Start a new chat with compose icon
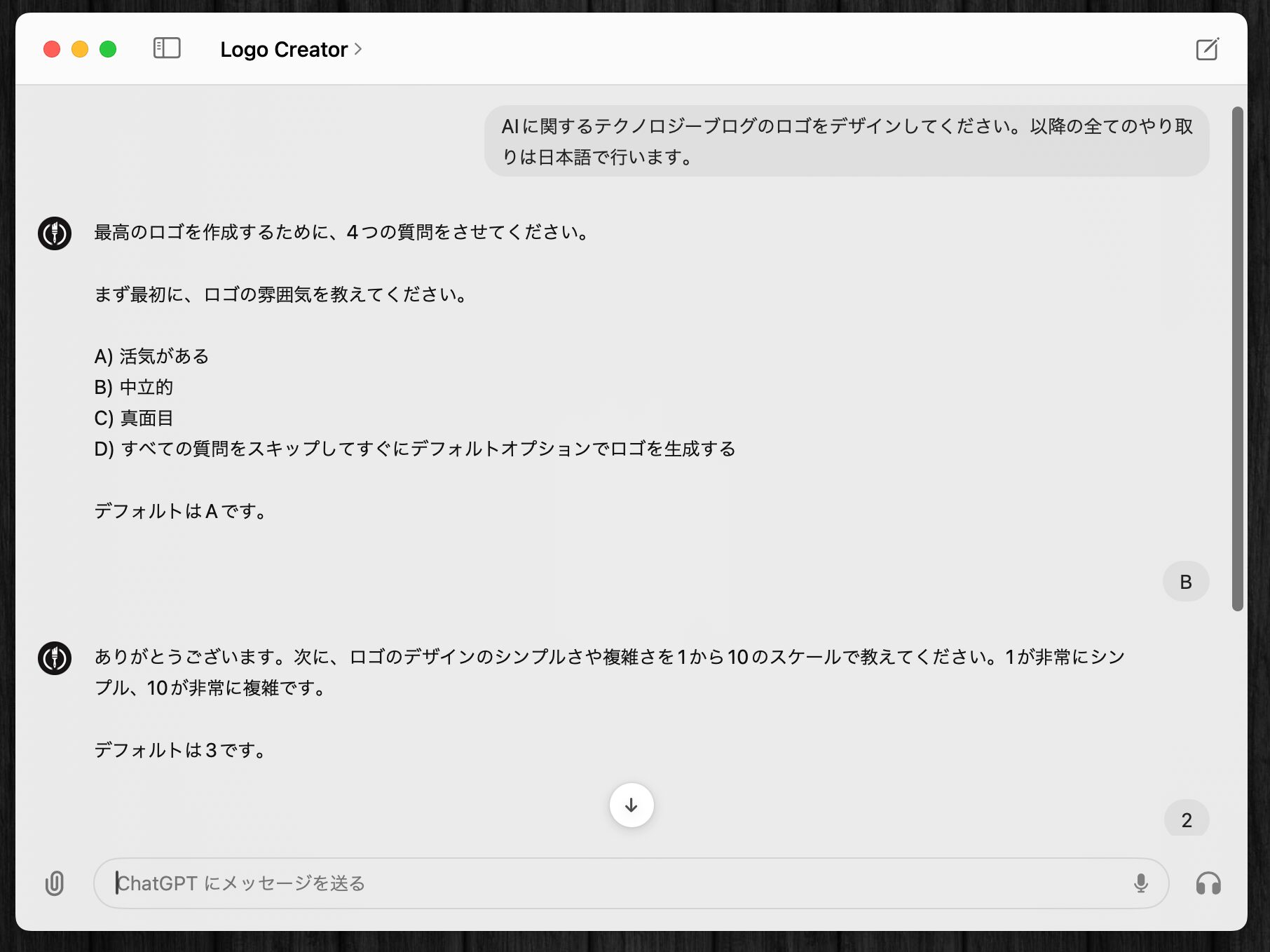The width and height of the screenshot is (1270, 952). pyautogui.click(x=1207, y=49)
